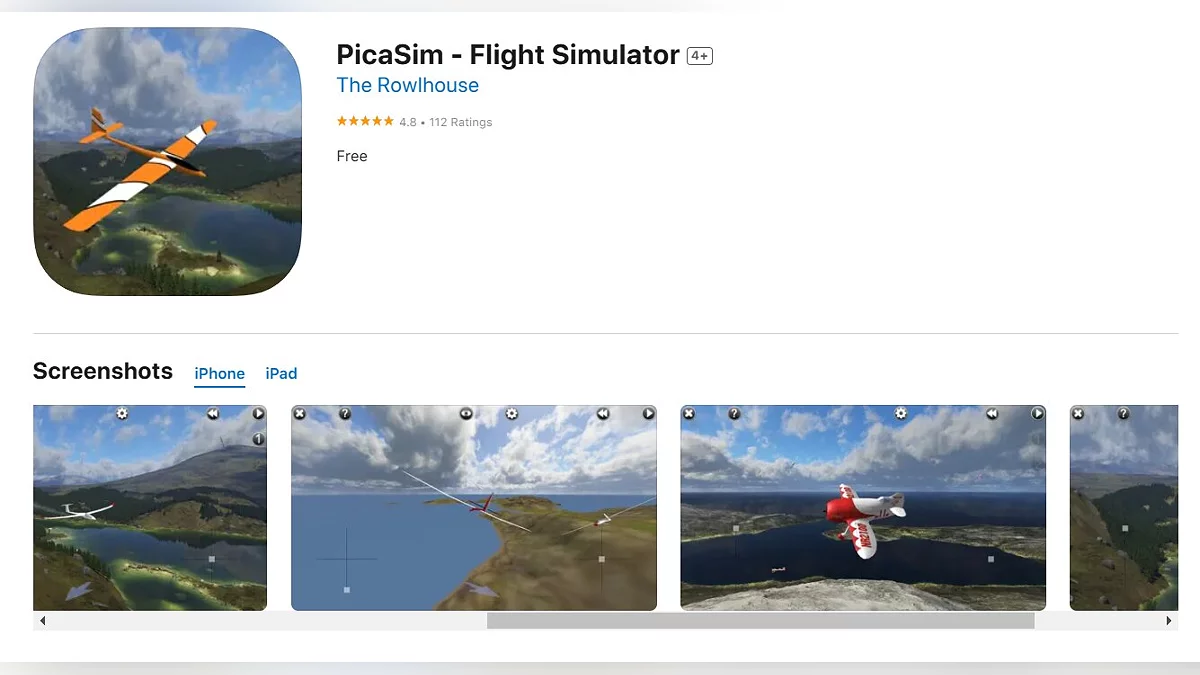Viewport: 1200px width, 675px height.
Task: Click the close X icon in second screenshot
Action: (300, 413)
